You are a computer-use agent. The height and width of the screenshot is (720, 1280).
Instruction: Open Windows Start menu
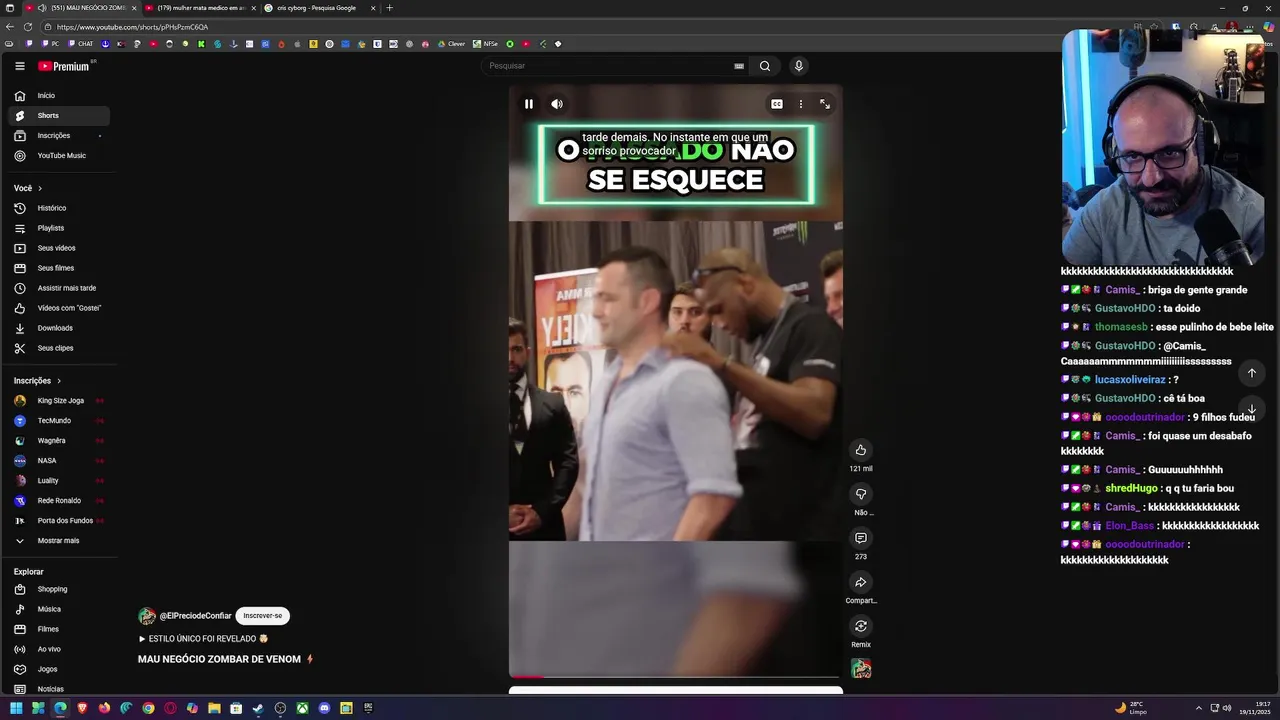[x=16, y=708]
